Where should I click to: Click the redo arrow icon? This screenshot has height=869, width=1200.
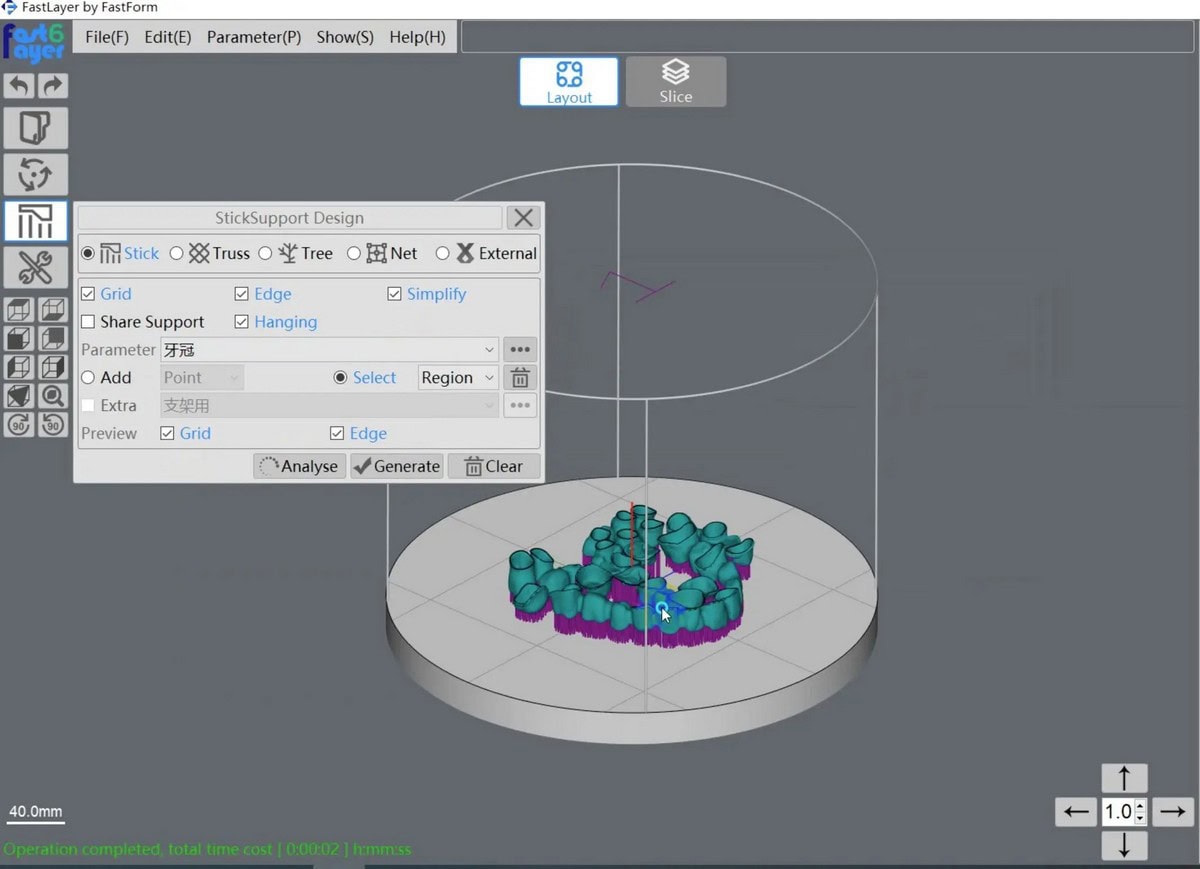pyautogui.click(x=52, y=86)
